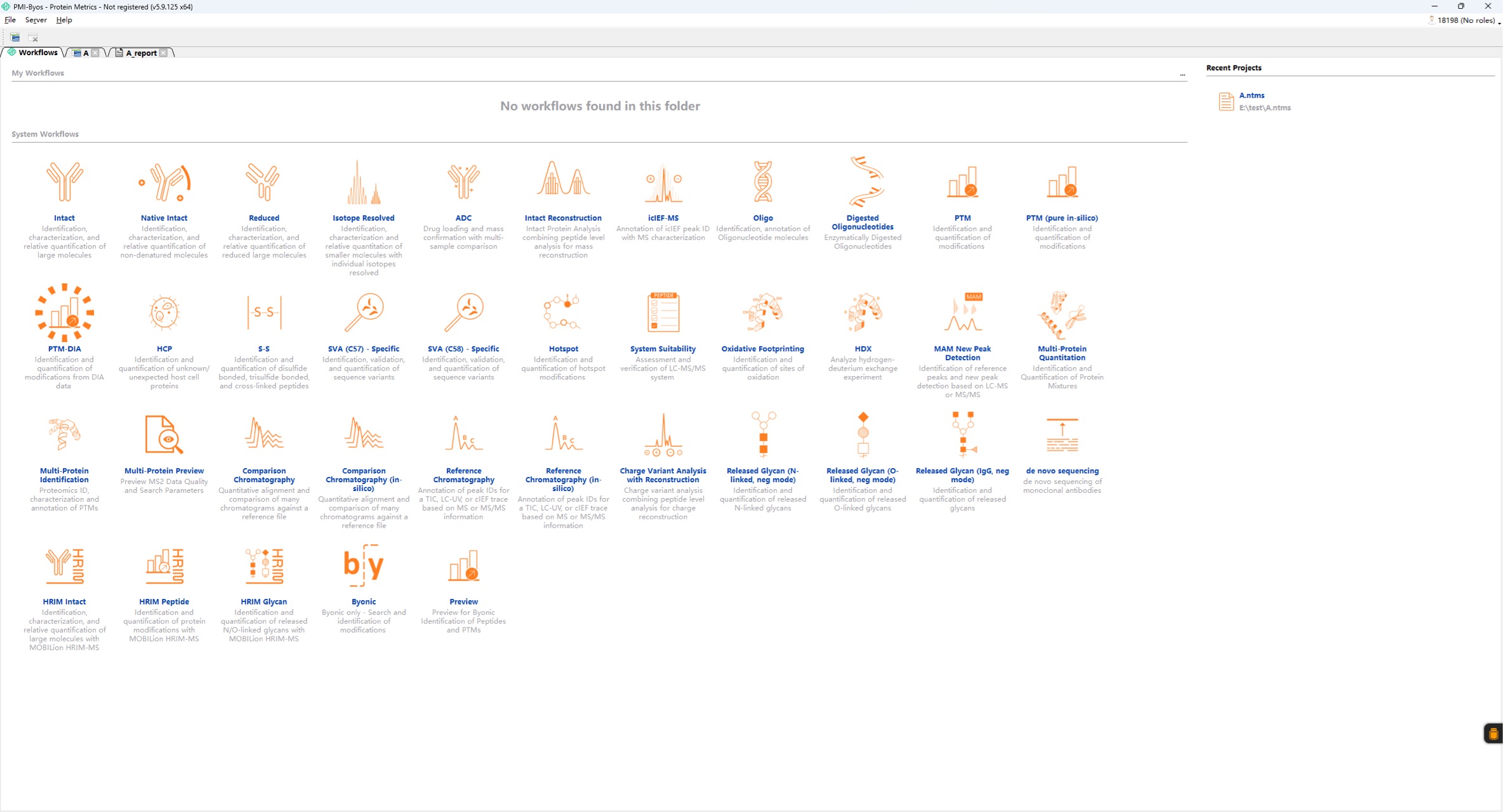Click the close project toolbar icon
Viewport: 1503px width, 812px height.
33,37
